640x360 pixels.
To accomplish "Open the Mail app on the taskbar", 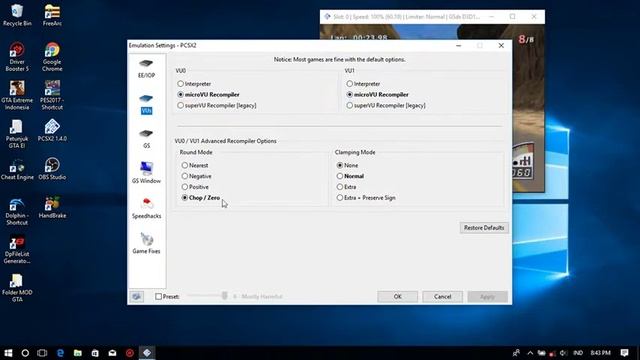I will pyautogui.click(x=112, y=353).
